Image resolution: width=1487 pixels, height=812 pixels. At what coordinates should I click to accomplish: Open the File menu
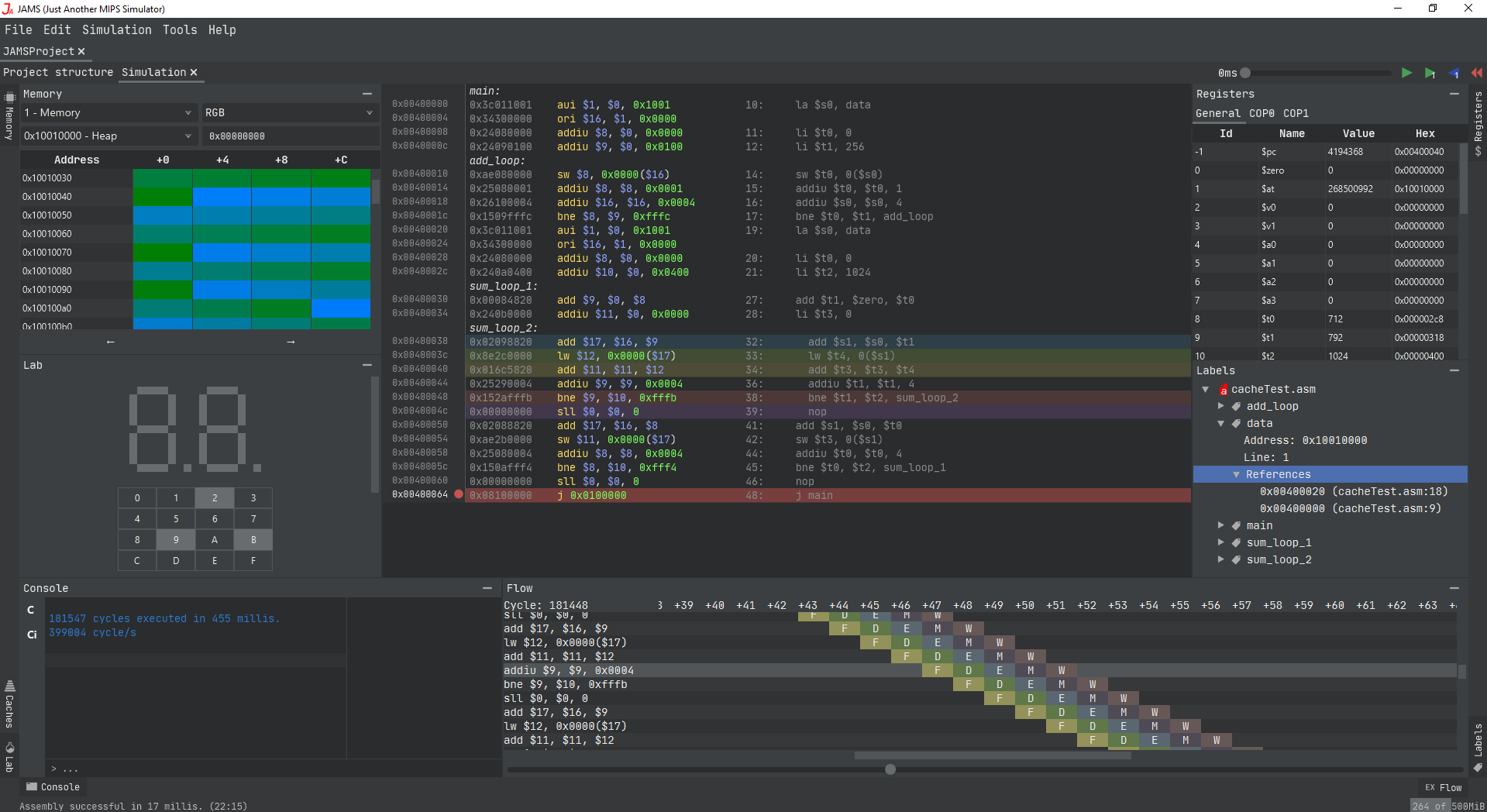[19, 29]
